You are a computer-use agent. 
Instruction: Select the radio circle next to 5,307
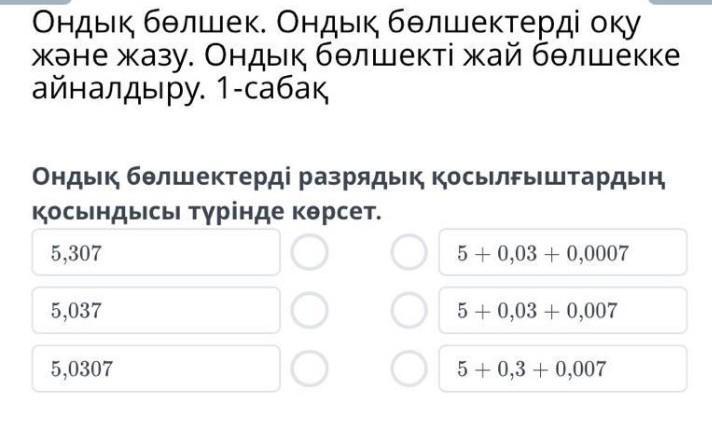(x=310, y=253)
